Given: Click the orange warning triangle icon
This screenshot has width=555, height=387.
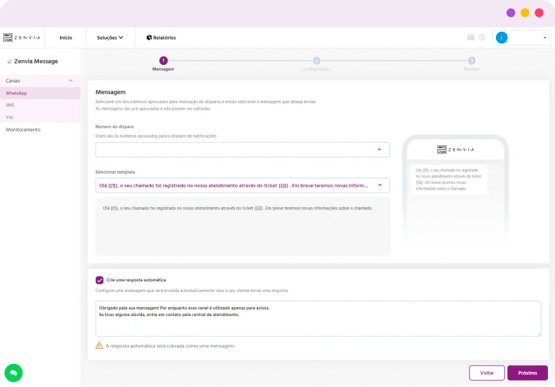Looking at the screenshot, I should pos(99,346).
